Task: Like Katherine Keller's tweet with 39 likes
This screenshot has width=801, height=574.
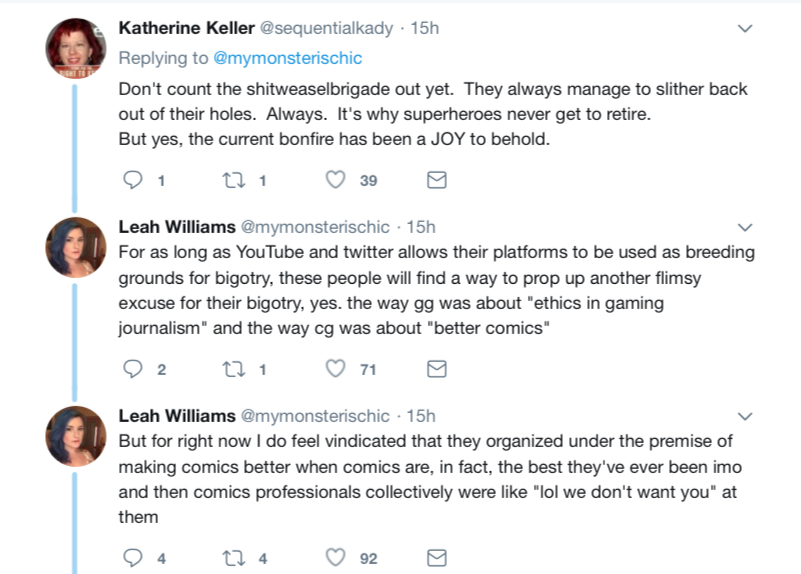Action: tap(336, 180)
